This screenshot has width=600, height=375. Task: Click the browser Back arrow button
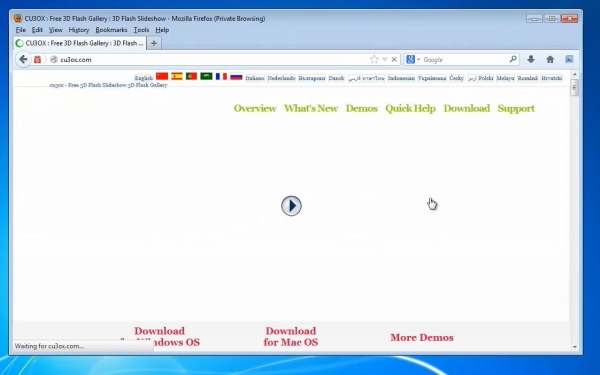23,59
